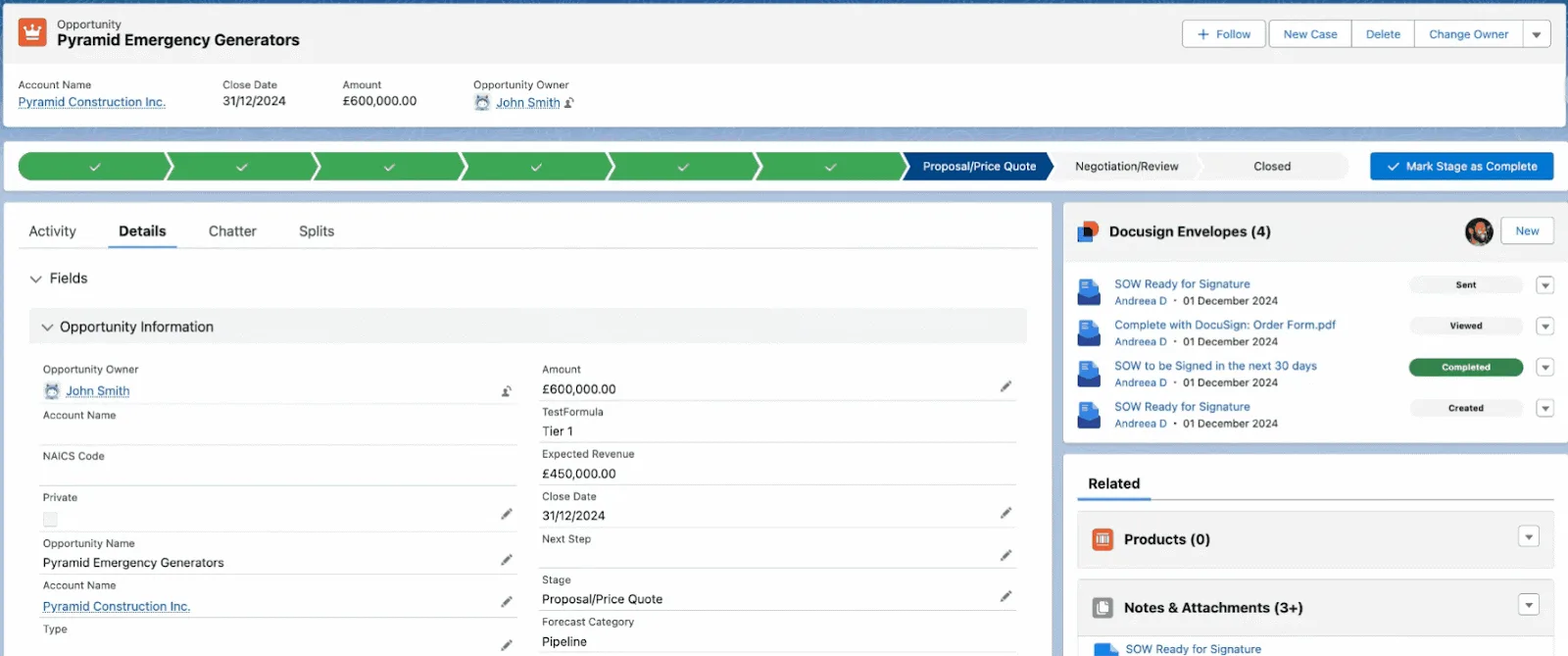Open the Splits tab
The height and width of the screenshot is (656, 1568).
[317, 231]
